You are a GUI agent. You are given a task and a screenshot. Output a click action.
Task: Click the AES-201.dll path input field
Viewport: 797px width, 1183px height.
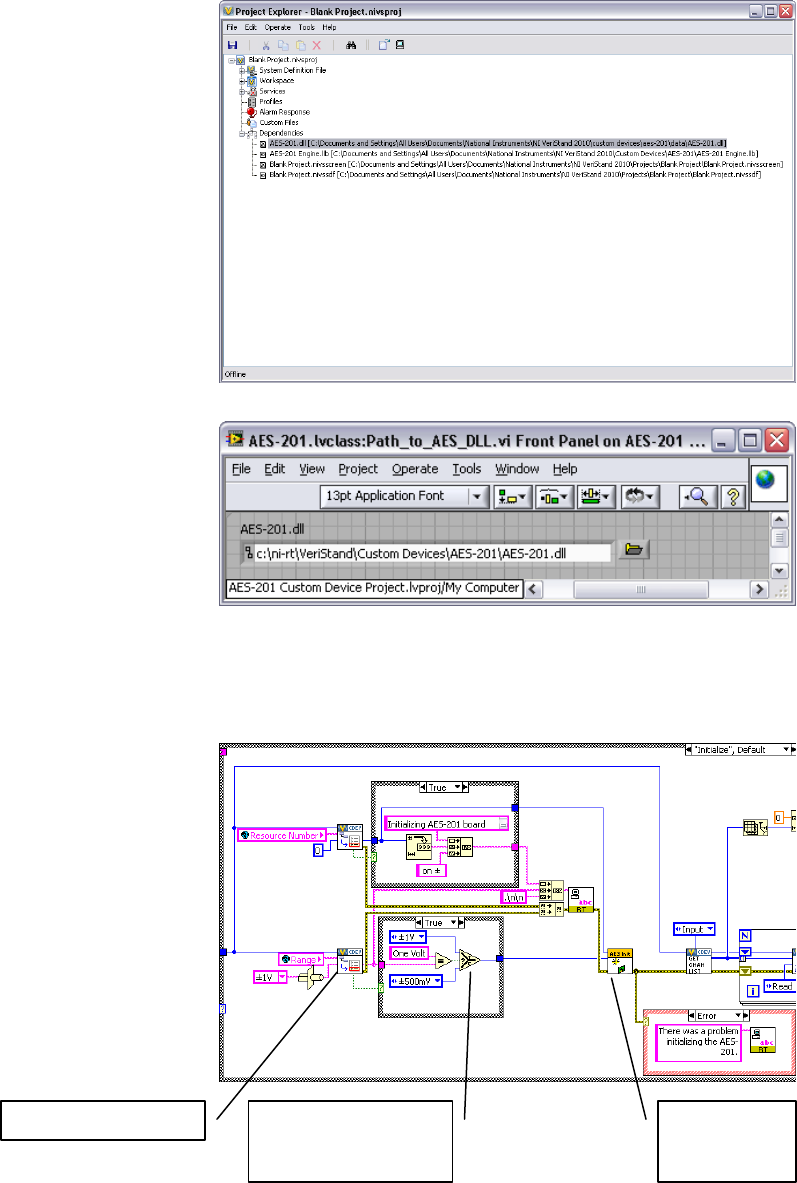tap(426, 553)
